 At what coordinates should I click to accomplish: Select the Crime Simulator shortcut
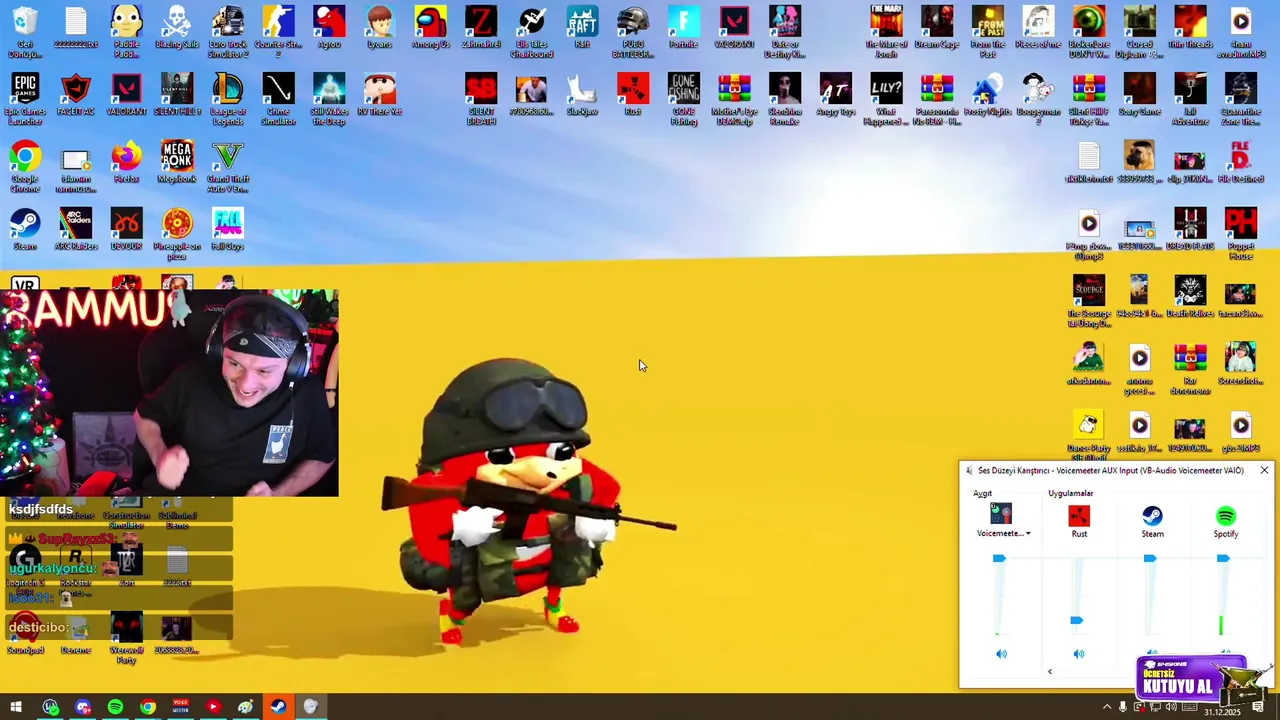[278, 99]
